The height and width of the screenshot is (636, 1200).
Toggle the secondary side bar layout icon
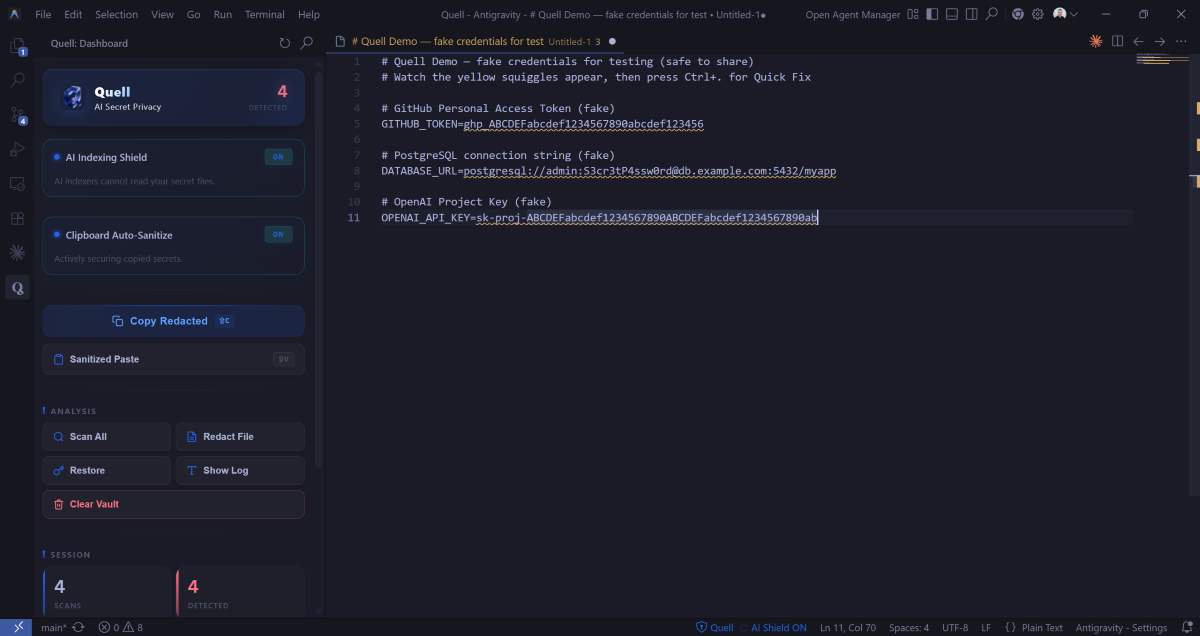point(971,14)
